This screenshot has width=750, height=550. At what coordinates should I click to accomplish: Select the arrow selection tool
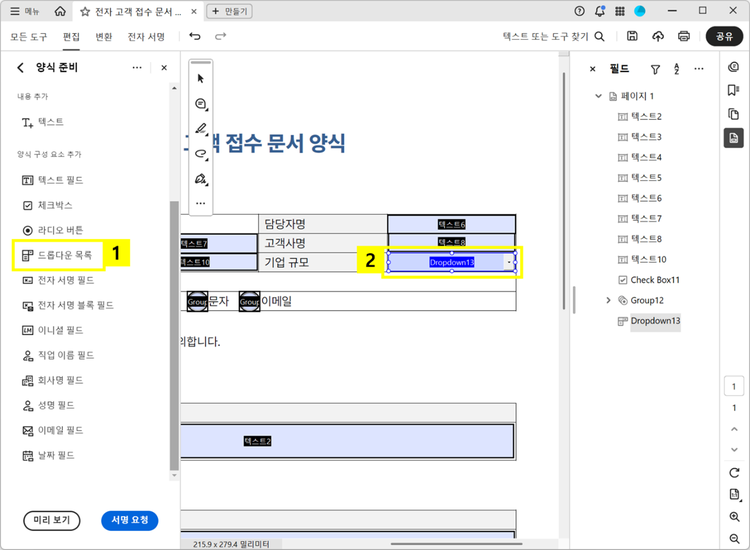(201, 78)
